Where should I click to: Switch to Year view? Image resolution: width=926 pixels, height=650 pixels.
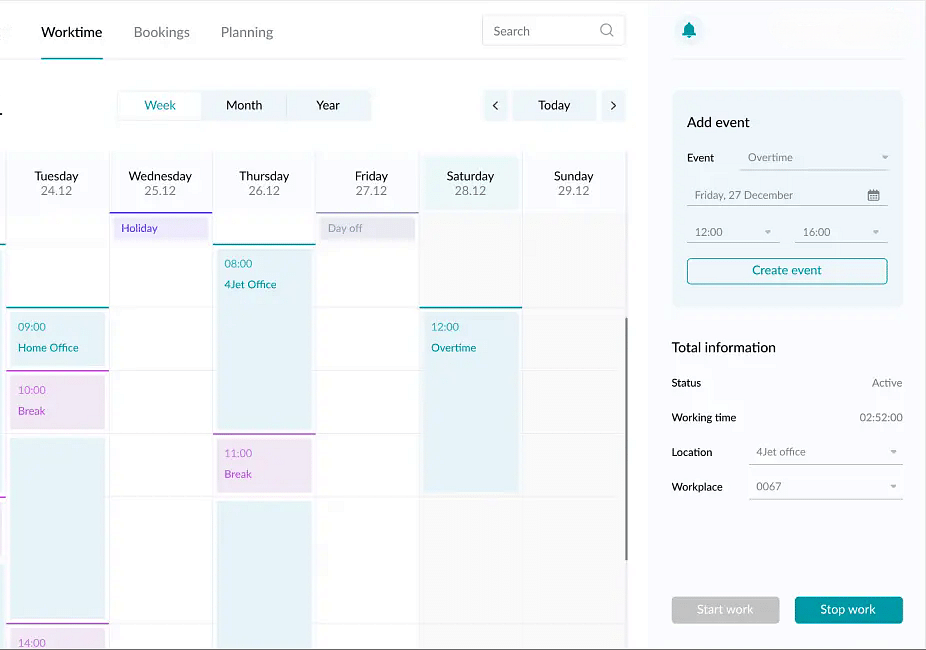328,106
